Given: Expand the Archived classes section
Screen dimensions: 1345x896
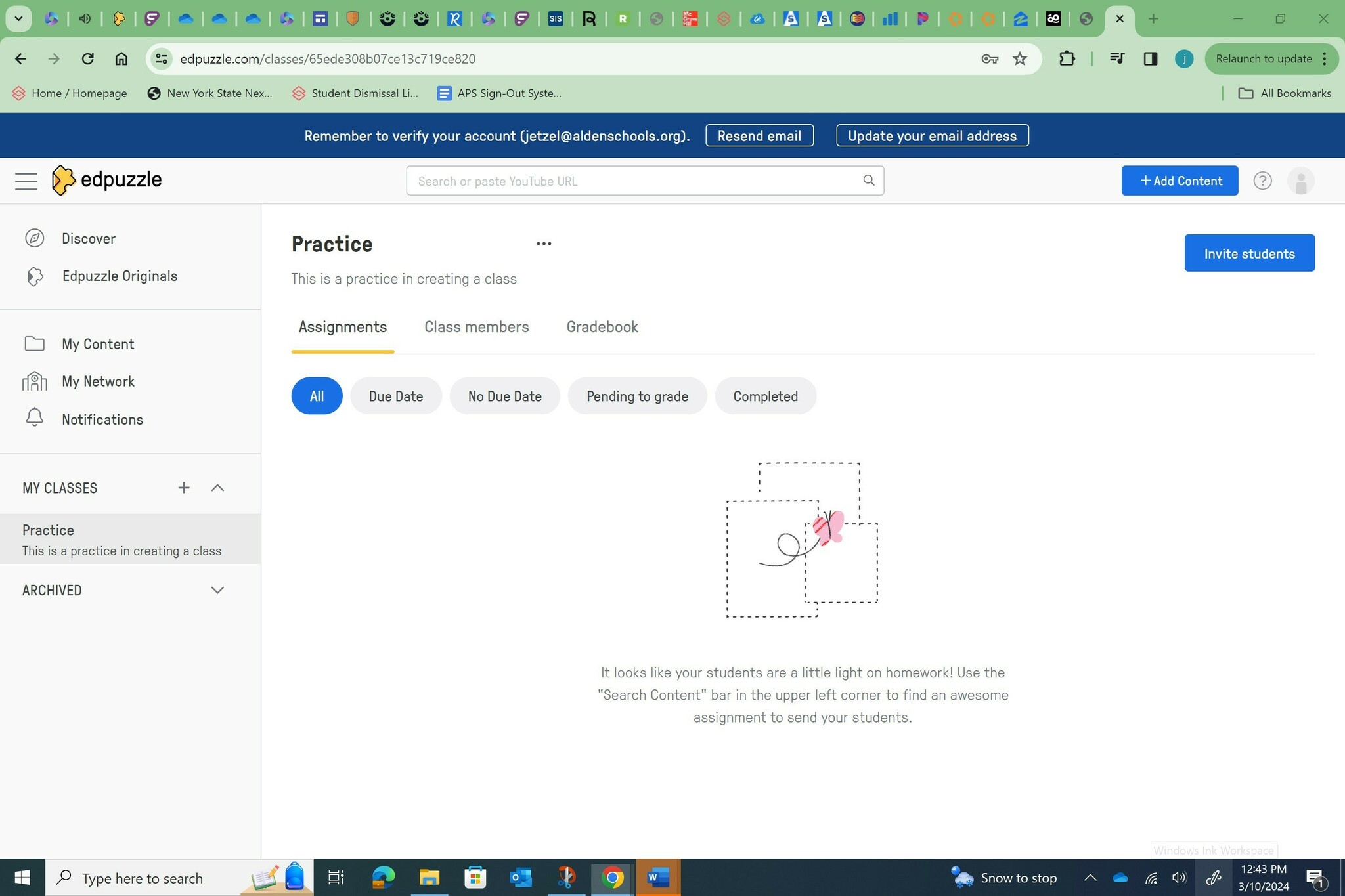Looking at the screenshot, I should [217, 590].
